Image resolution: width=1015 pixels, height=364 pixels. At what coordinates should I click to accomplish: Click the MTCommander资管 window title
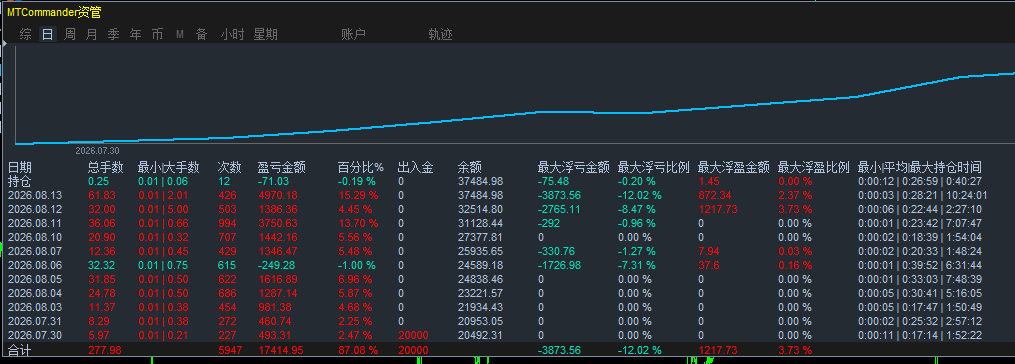[54, 12]
